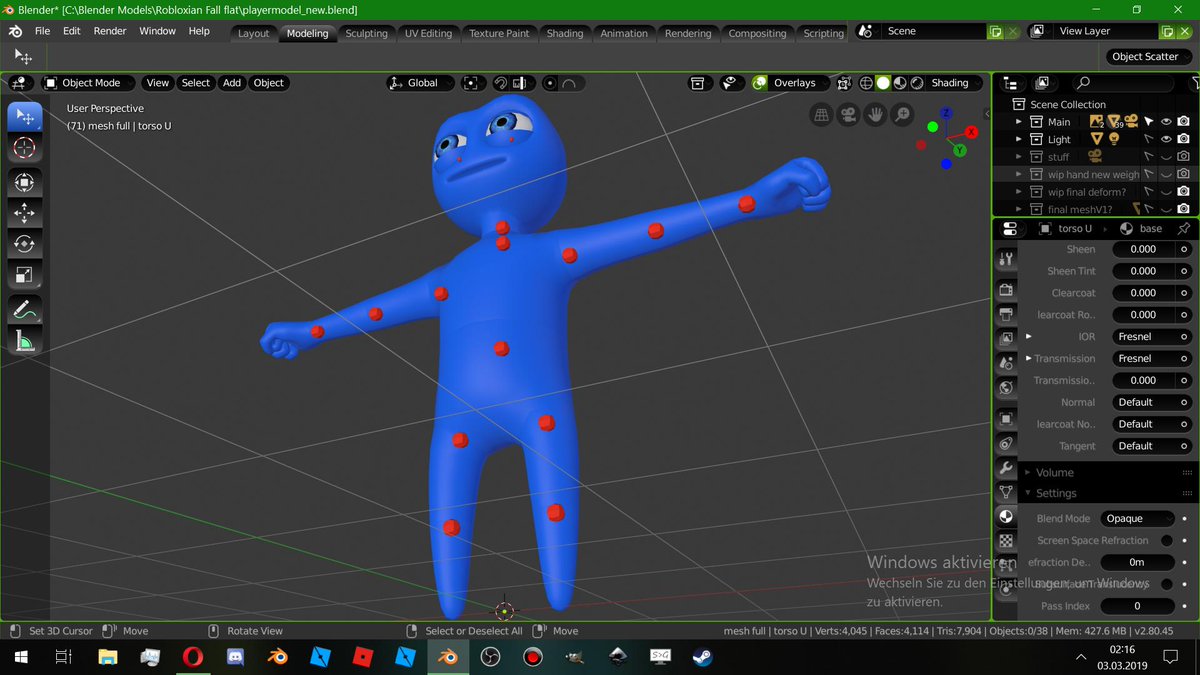
Task: Click the Pass Index number field
Action: (x=1138, y=606)
